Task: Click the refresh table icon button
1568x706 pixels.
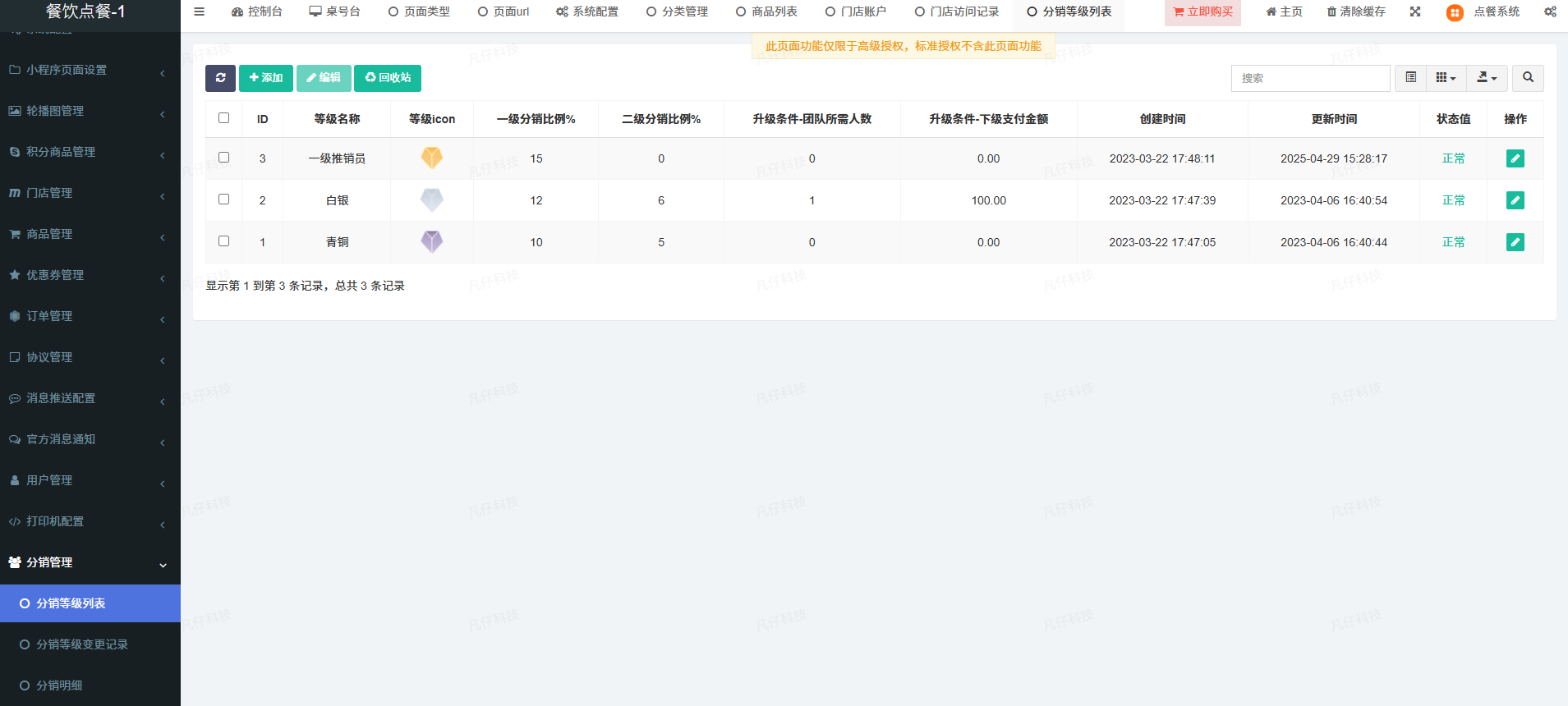Action: pyautogui.click(x=220, y=78)
